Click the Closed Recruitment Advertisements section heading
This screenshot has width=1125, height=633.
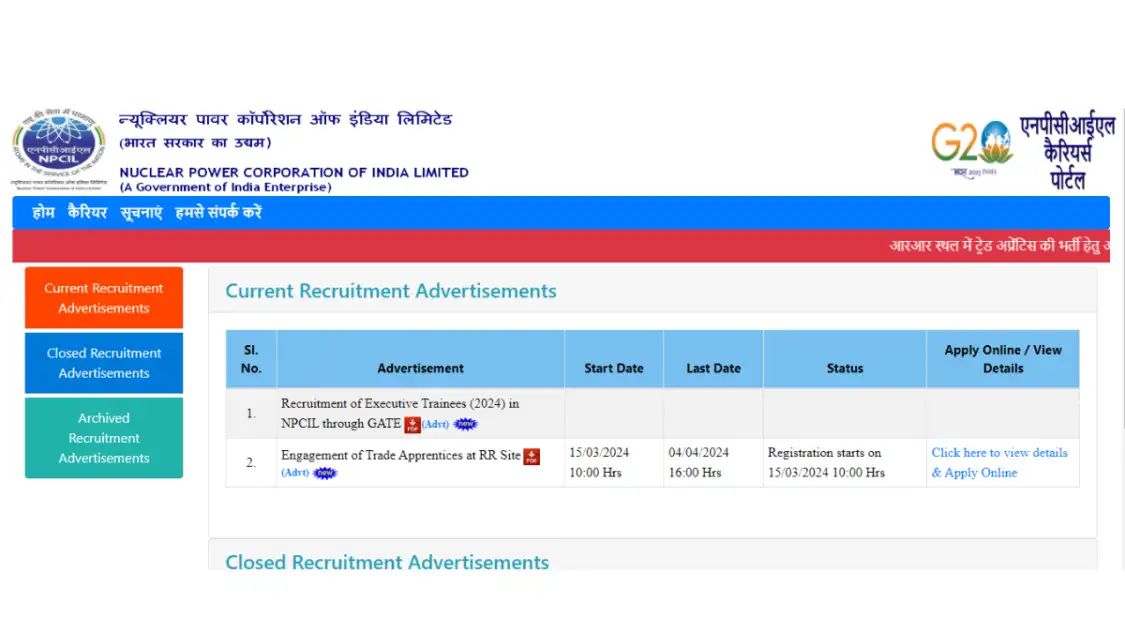[x=387, y=562]
